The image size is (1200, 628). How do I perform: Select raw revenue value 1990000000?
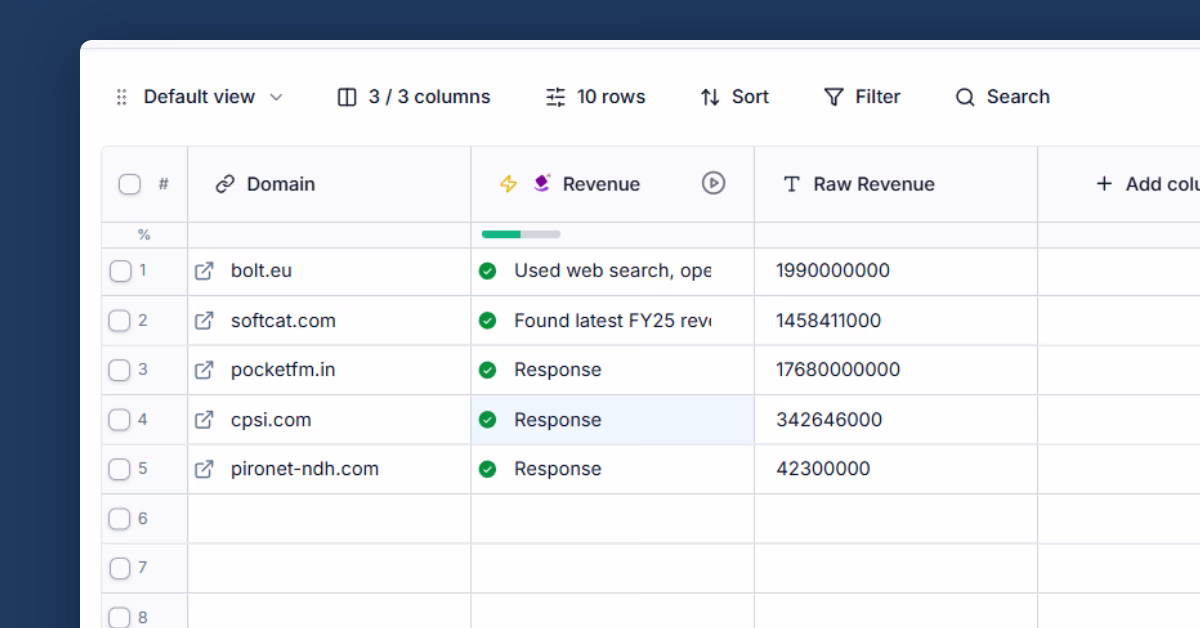click(x=833, y=271)
